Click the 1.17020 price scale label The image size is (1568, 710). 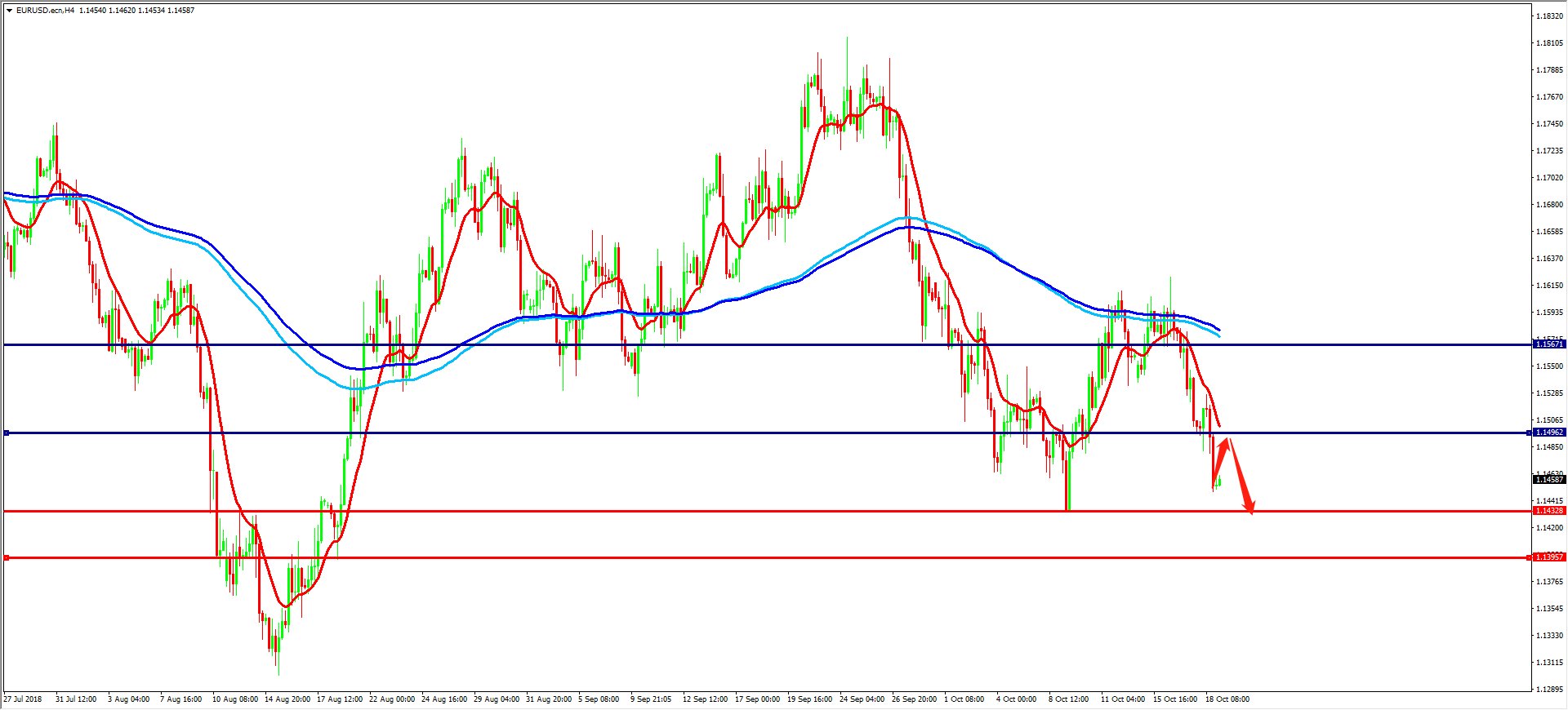pyautogui.click(x=1550, y=177)
